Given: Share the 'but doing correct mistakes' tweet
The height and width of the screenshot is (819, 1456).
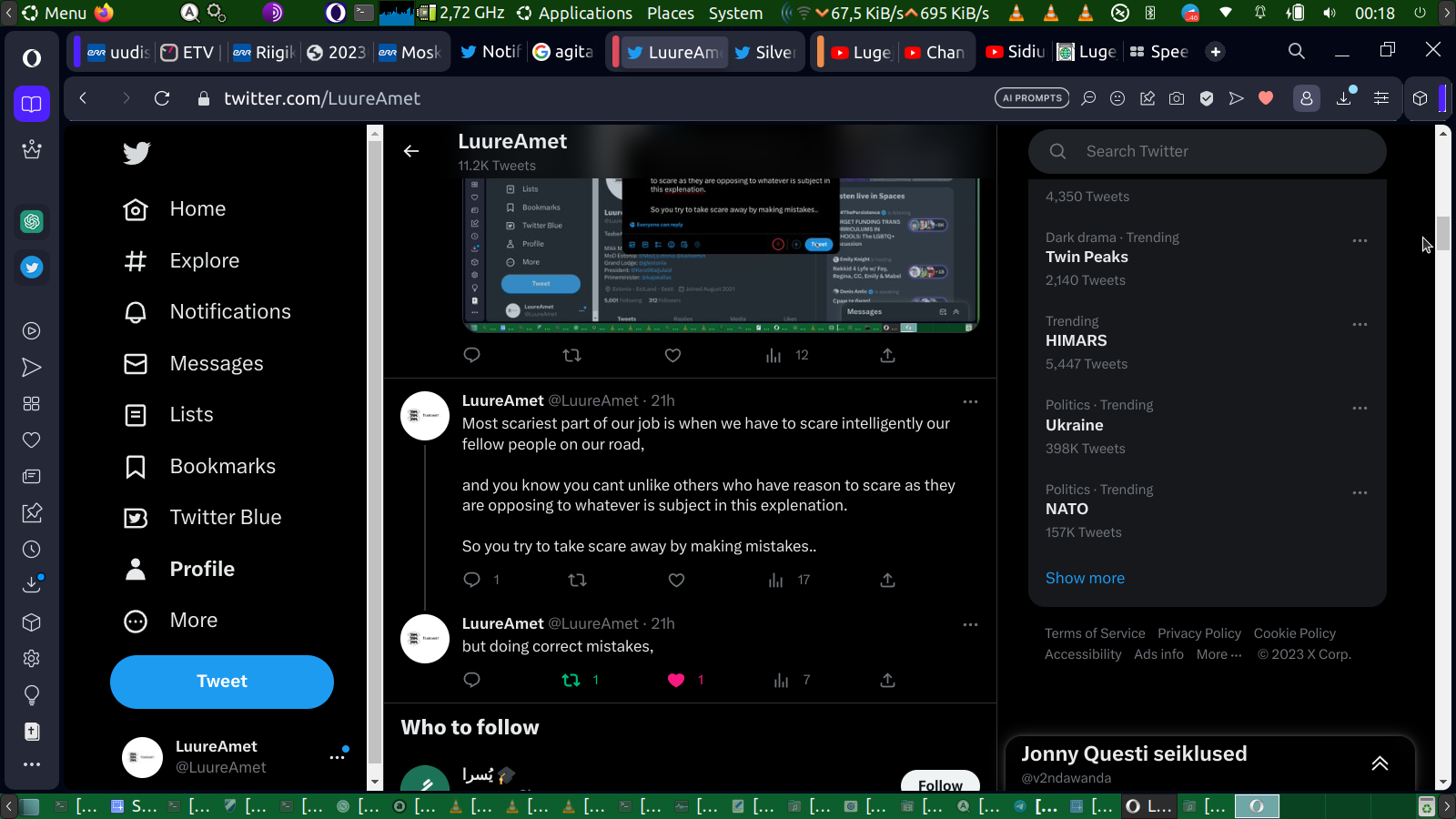Looking at the screenshot, I should click(887, 680).
